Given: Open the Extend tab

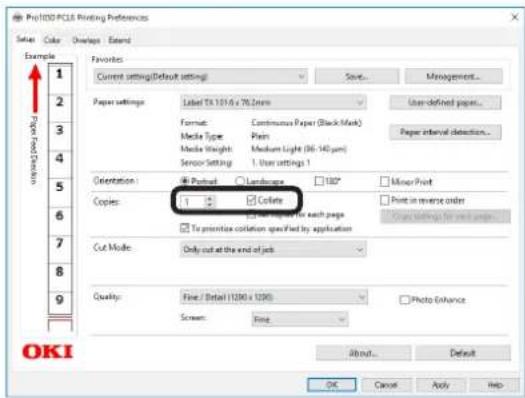Looking at the screenshot, I should (120, 41).
